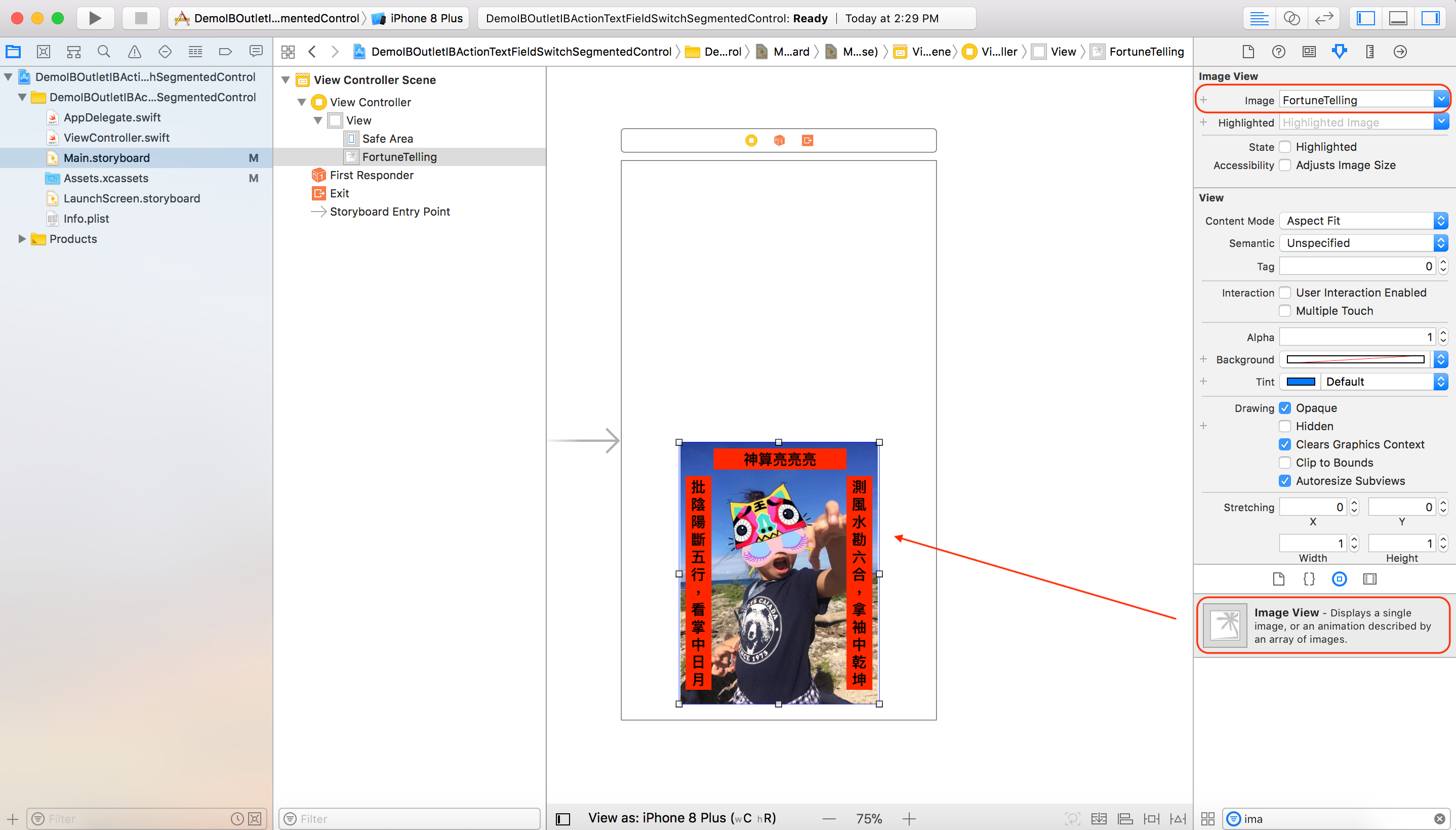This screenshot has height=830, width=1456.
Task: Uncheck the Opaque drawing checkbox
Action: tap(1285, 408)
